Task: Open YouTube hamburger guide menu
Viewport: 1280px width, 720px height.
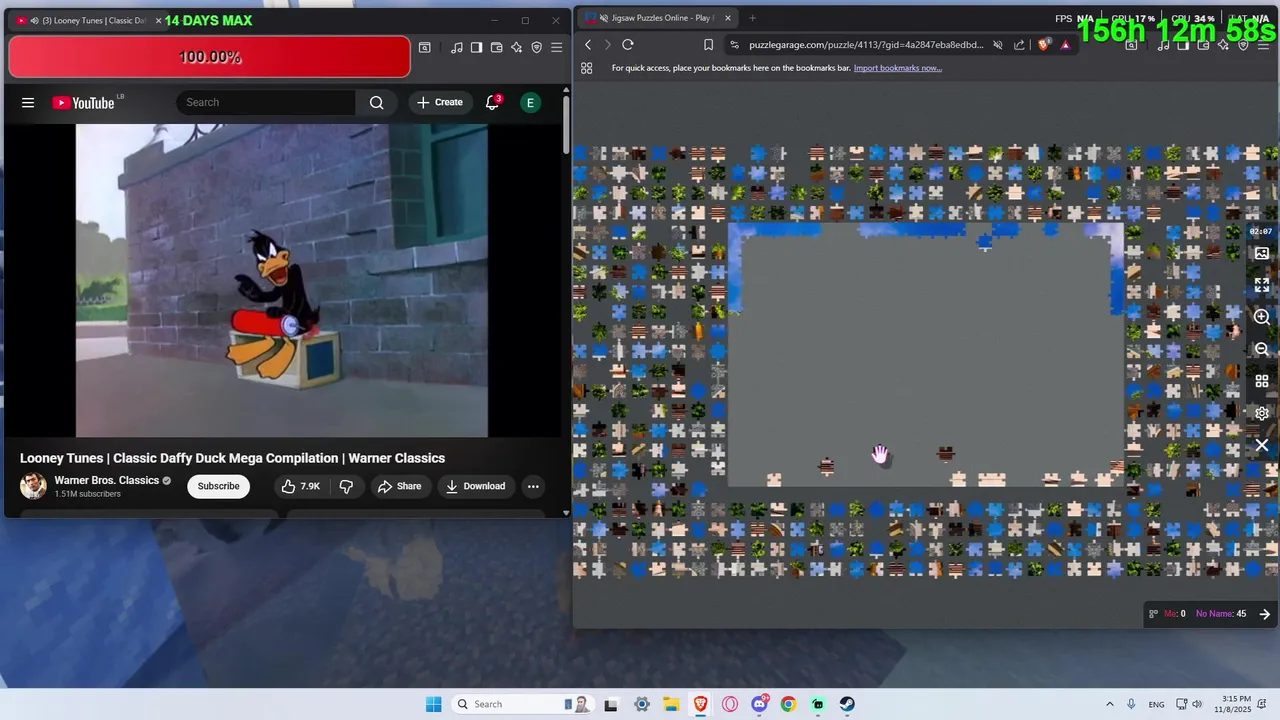Action: 28,102
